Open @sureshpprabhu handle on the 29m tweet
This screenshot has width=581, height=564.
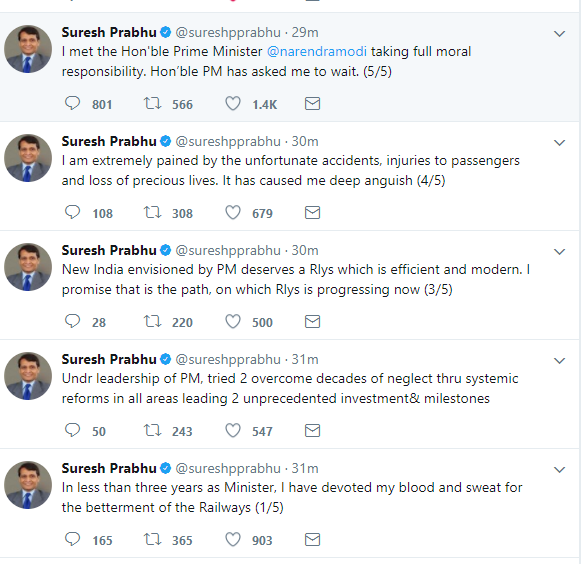pos(228,33)
